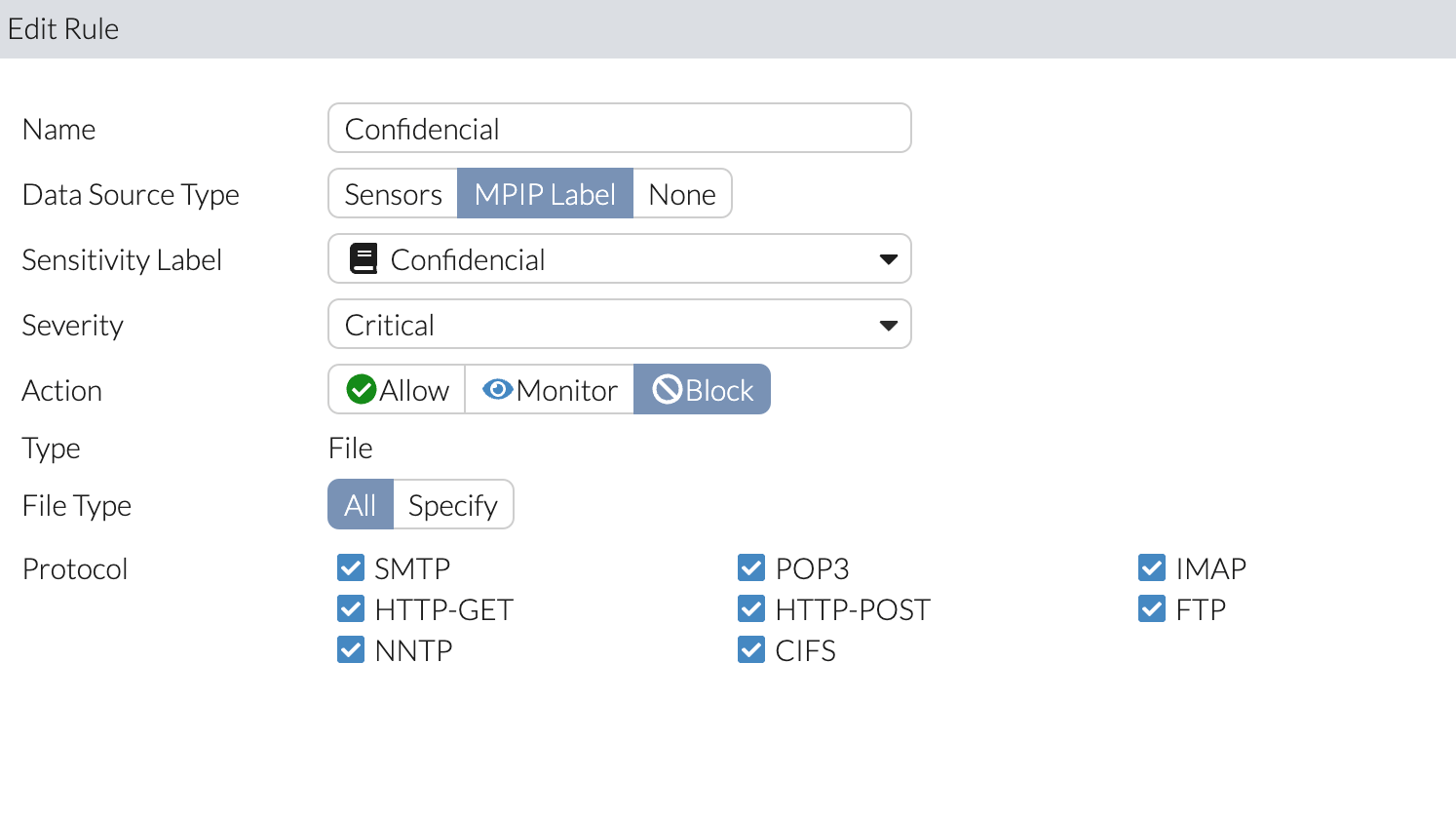
Task: Select MPIP Label data source type
Action: pos(545,194)
